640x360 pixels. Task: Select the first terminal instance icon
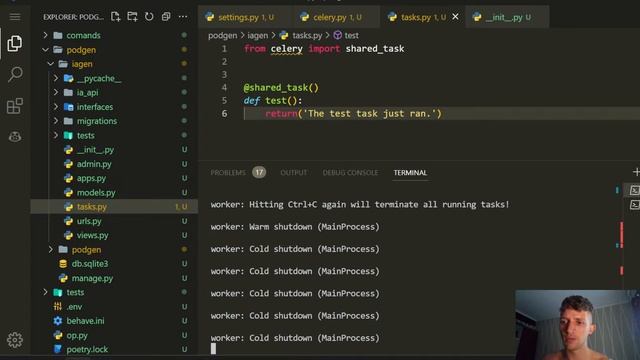tap(634, 190)
